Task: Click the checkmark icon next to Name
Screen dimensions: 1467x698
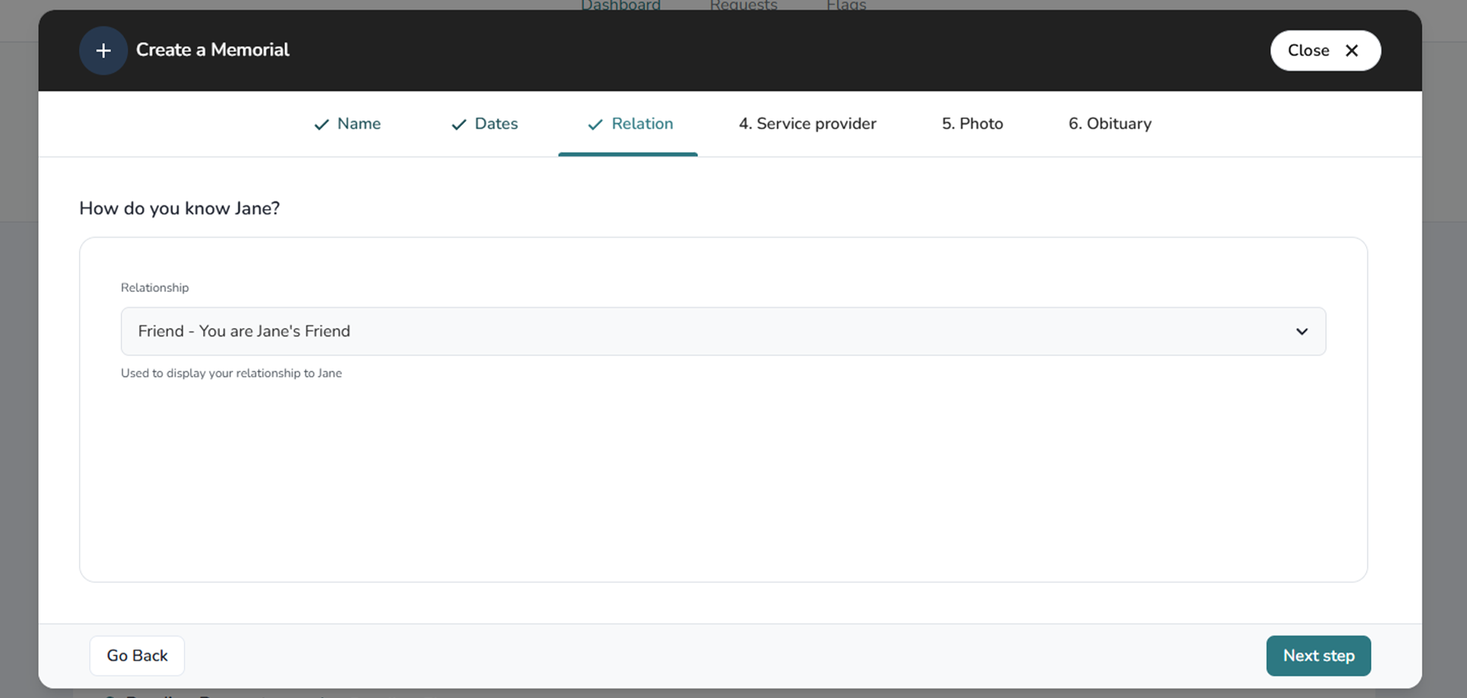Action: point(321,125)
